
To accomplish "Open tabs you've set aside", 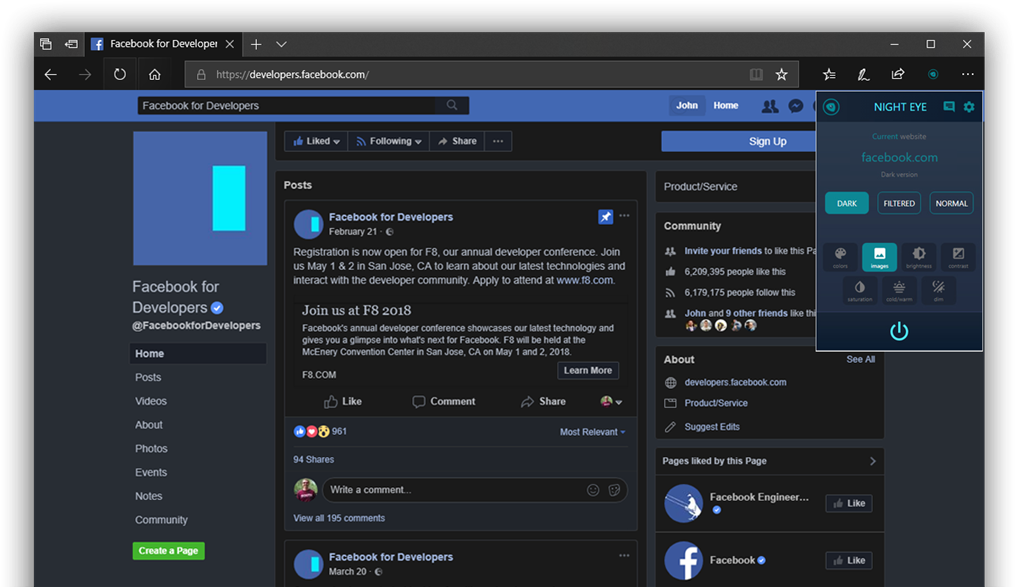I will click(x=45, y=44).
